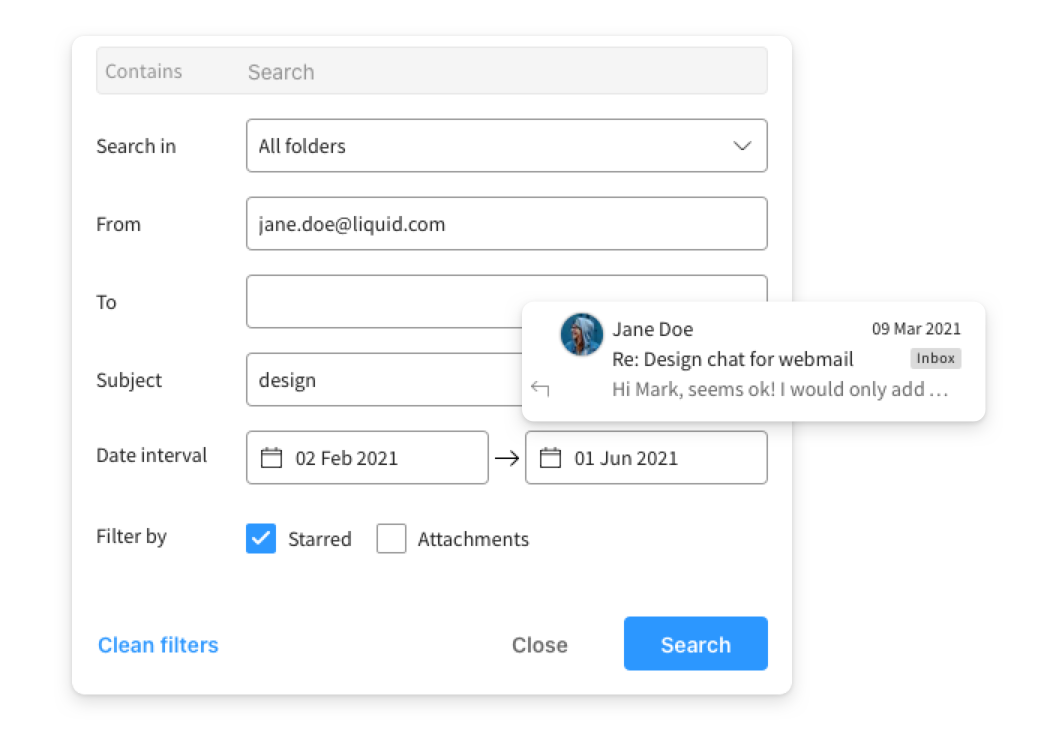This screenshot has width=1046, height=743.
Task: Click the arrow between date fields
Action: click(x=507, y=458)
